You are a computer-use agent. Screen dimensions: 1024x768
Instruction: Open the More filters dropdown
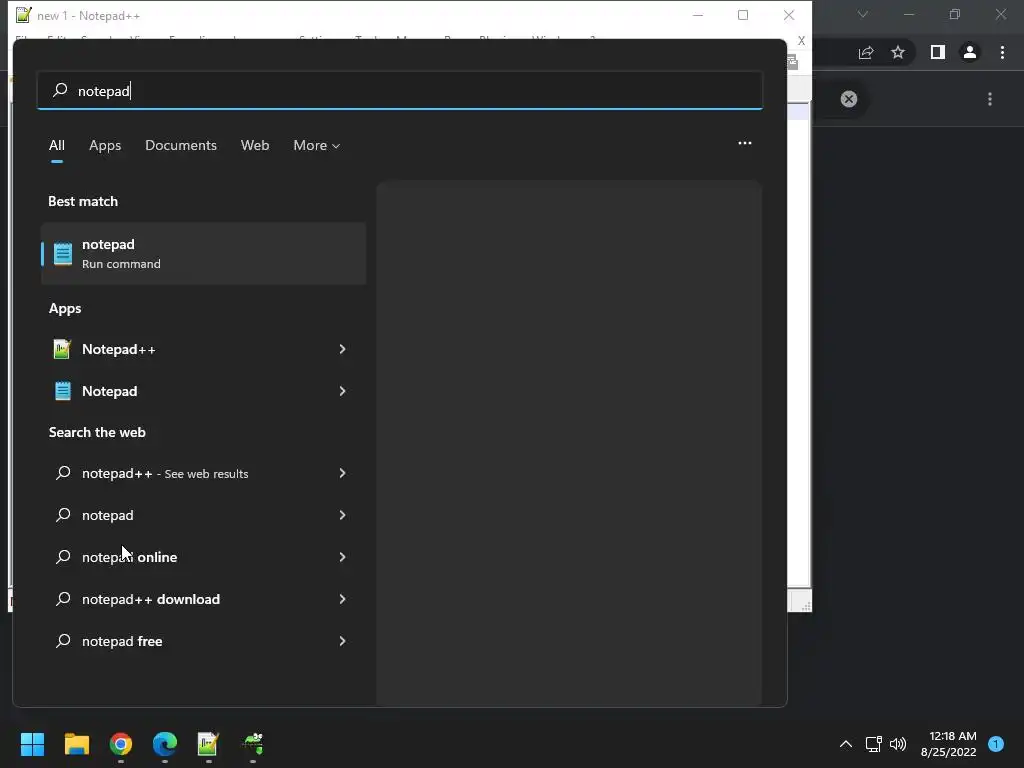317,145
